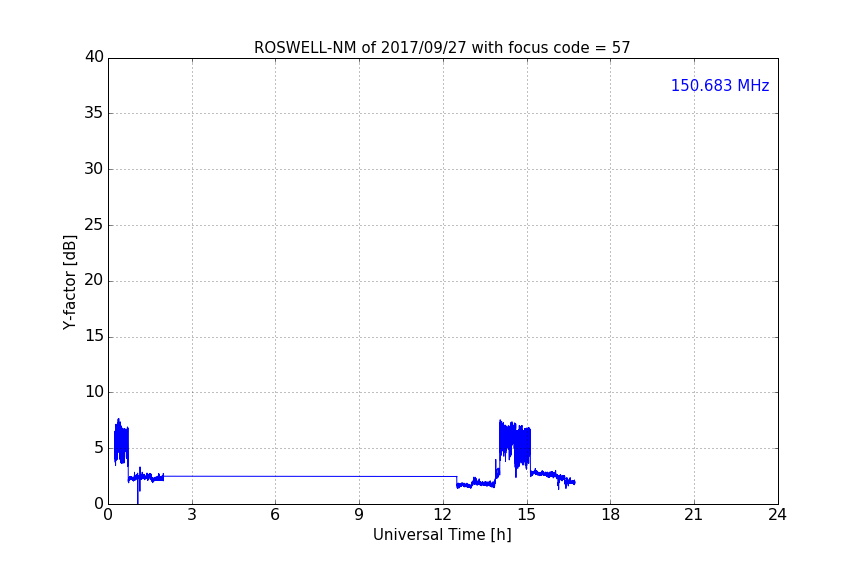Click the y-axis tick label '5'
864x576 pixels.
(99, 448)
